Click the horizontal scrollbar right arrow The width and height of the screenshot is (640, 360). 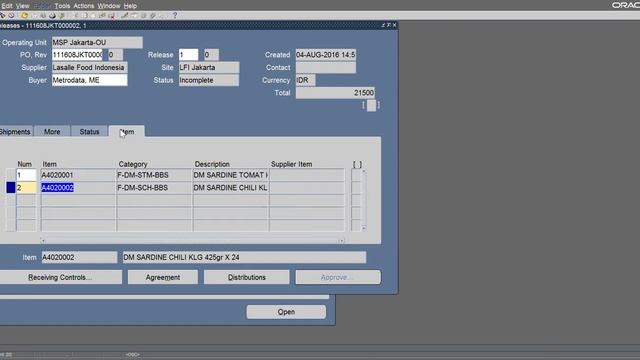[x=342, y=241]
